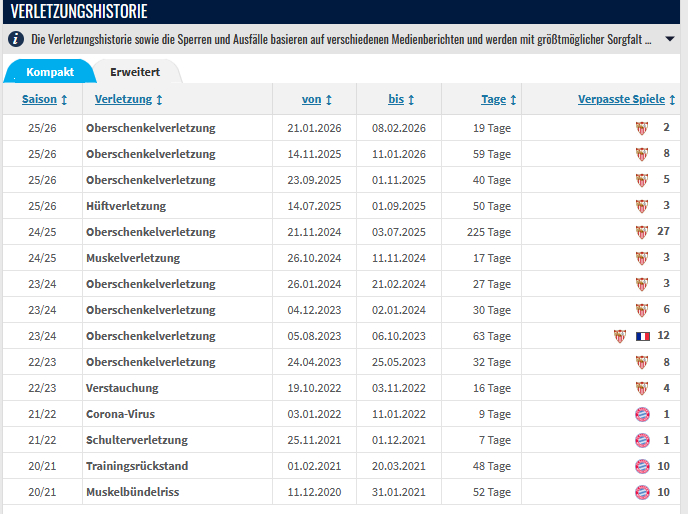Select the Muskelverletzung injury name
The width and height of the screenshot is (688, 514).
coord(133,258)
